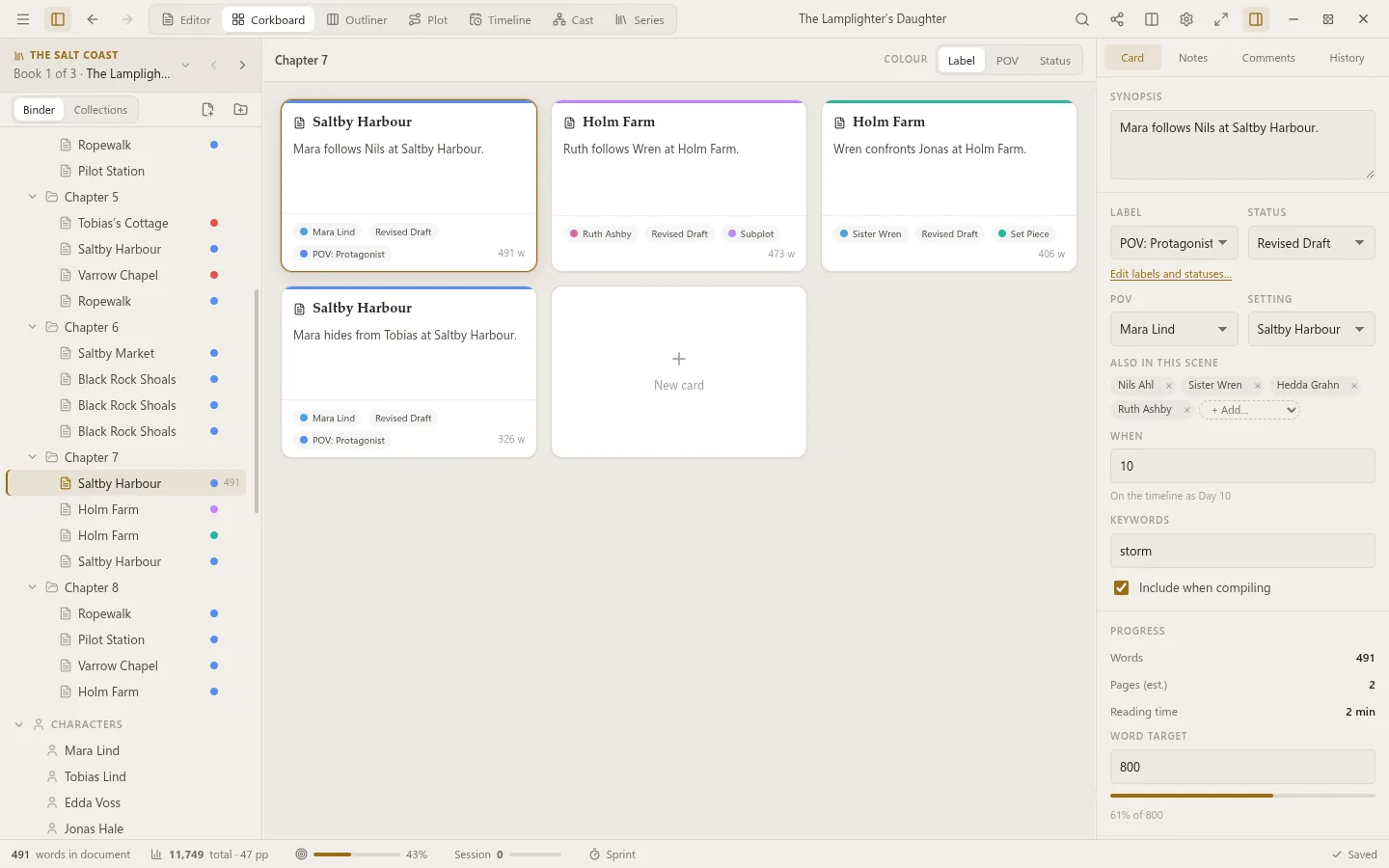The image size is (1389, 868).
Task: Open the Status dropdown Revised Draft
Action: 1311,243
